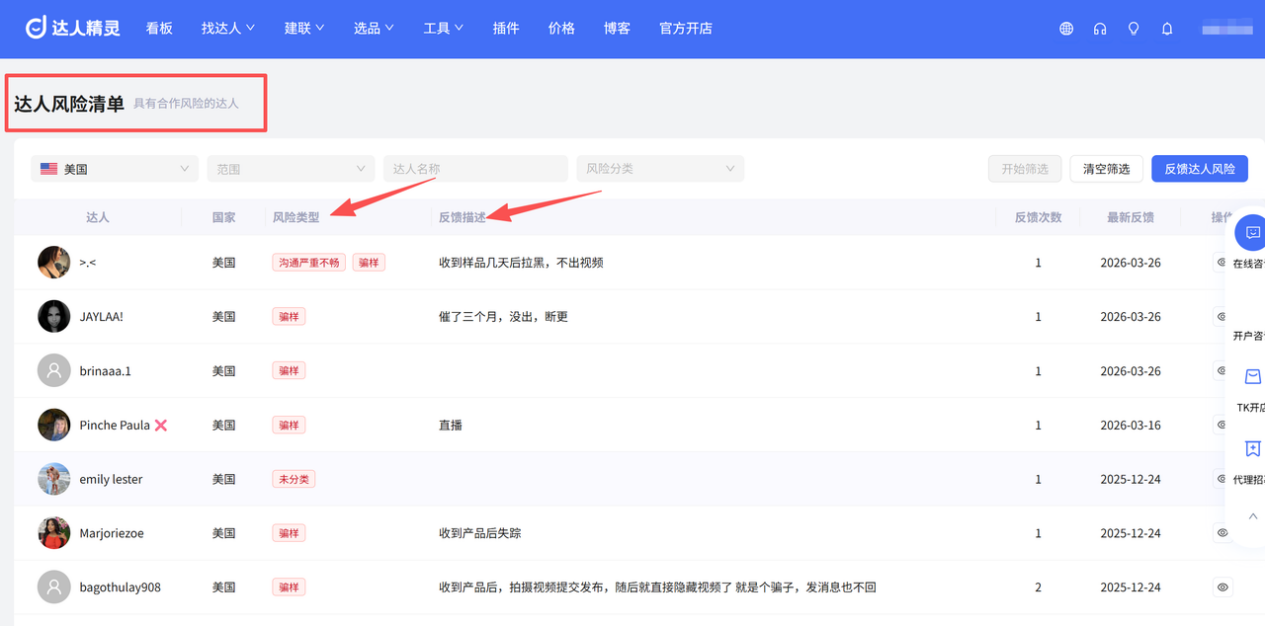
Task: Open the 范围 dropdown filter
Action: 290,168
